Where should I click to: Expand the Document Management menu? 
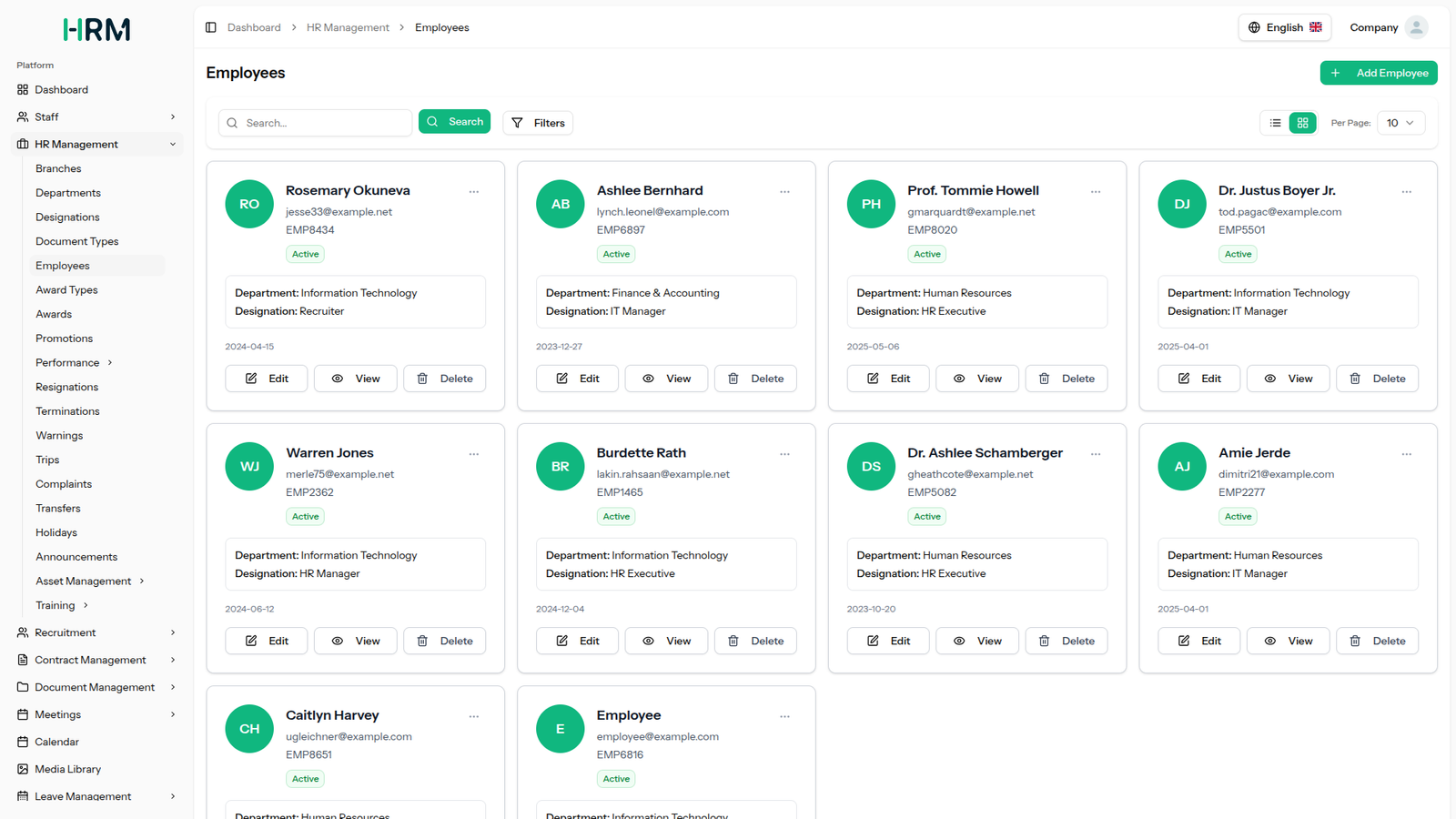[x=96, y=687]
